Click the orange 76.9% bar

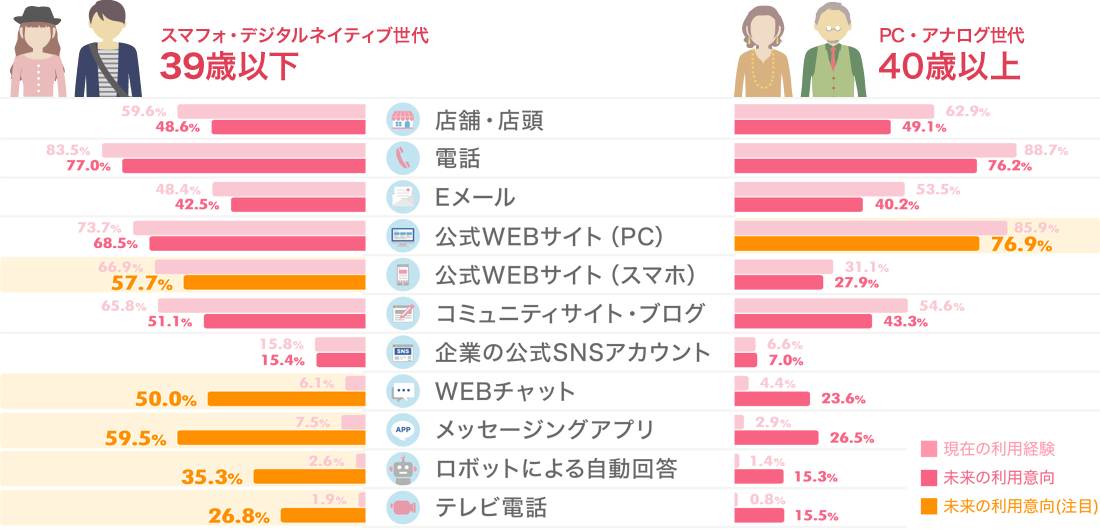pos(857,243)
